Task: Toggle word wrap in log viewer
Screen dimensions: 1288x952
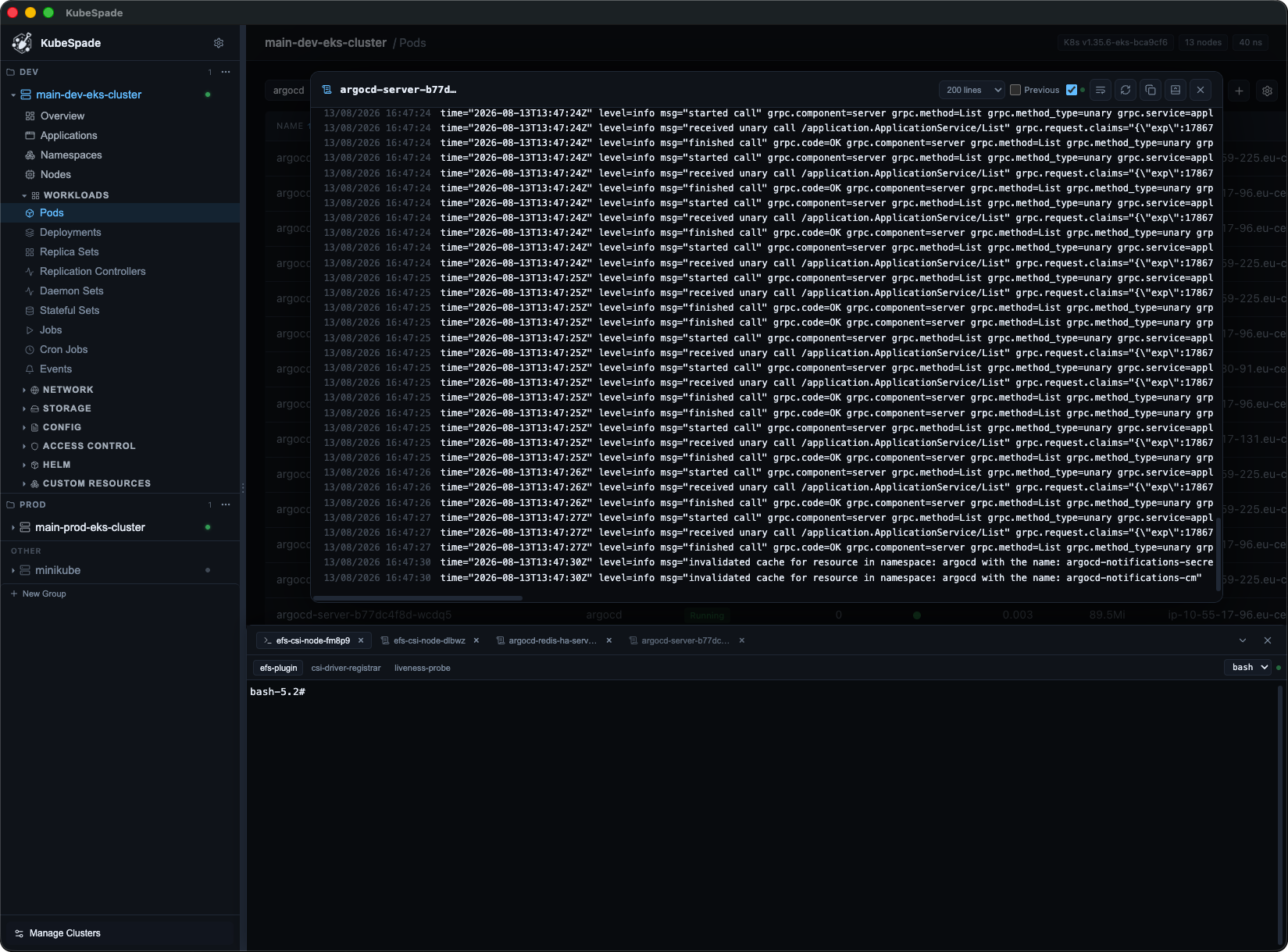Action: tap(1101, 90)
